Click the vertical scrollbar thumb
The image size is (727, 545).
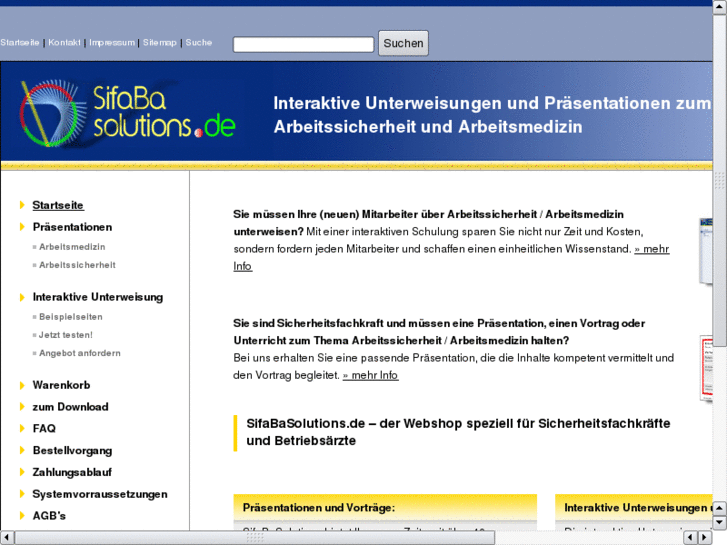coord(720,180)
